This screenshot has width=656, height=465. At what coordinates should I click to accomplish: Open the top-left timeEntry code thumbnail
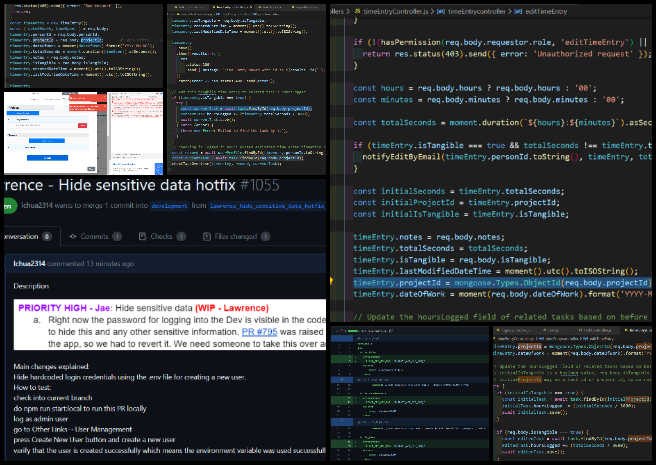point(83,46)
